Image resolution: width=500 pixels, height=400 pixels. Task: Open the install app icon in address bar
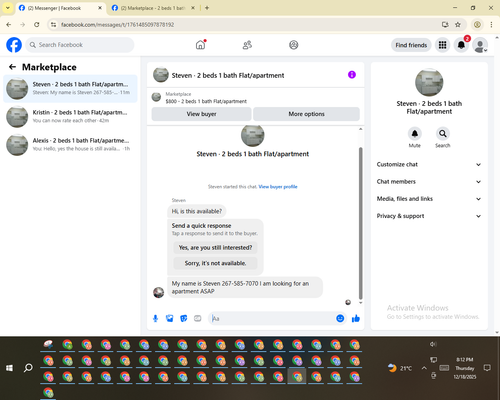[x=445, y=25]
